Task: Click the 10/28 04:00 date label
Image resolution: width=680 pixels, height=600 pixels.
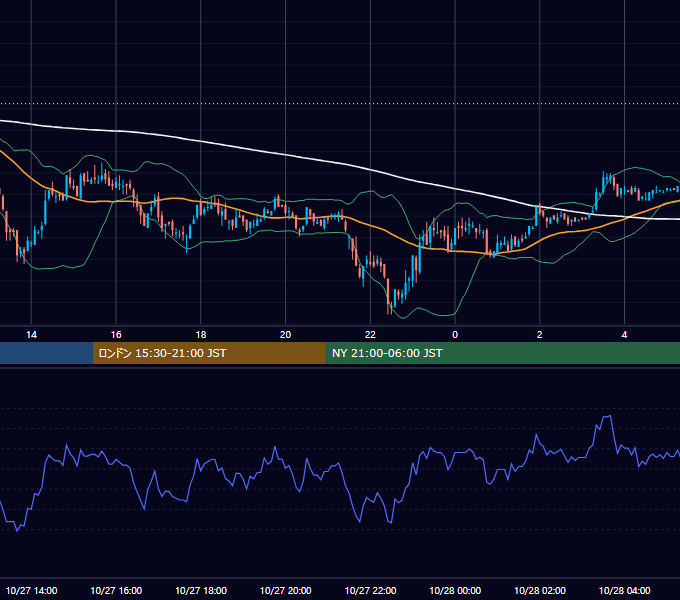Action: coord(624,590)
